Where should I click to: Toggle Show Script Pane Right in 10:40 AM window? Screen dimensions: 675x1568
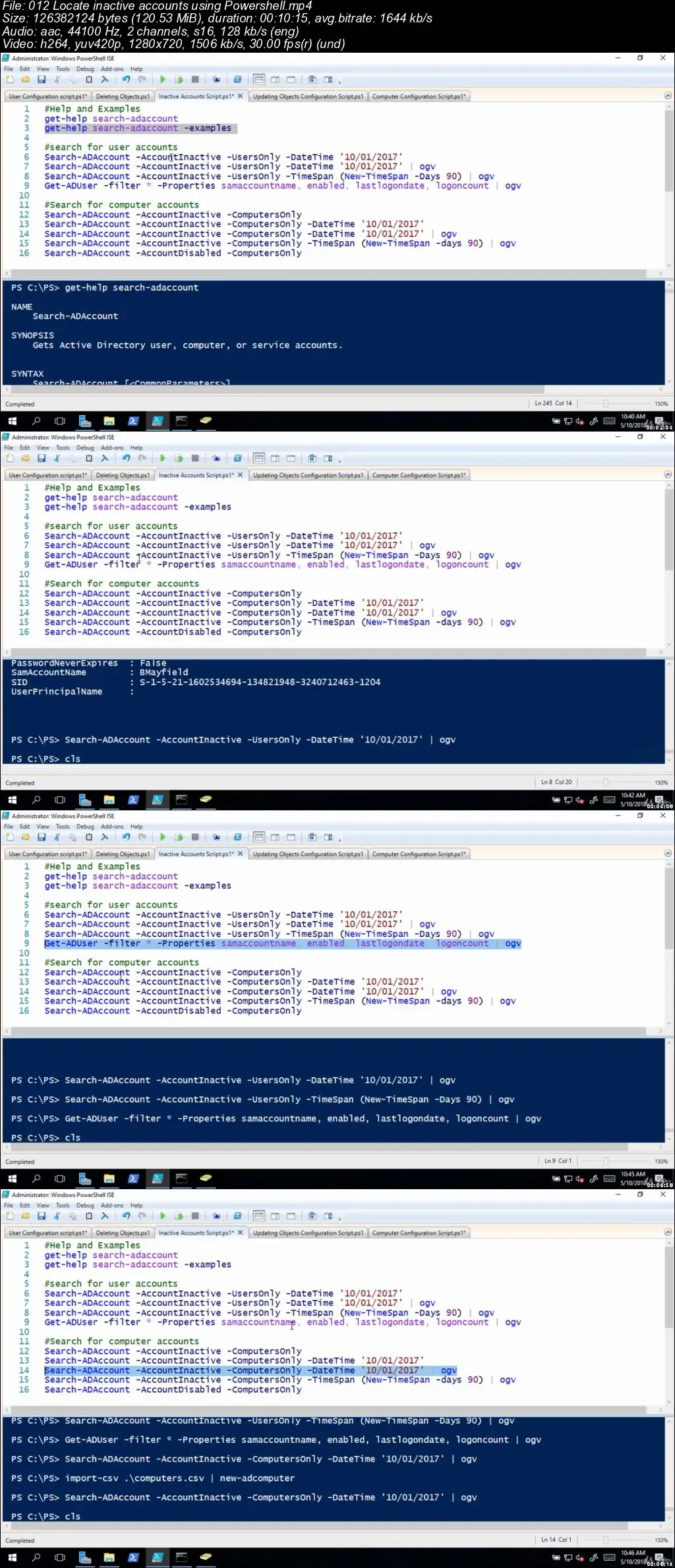(275, 80)
